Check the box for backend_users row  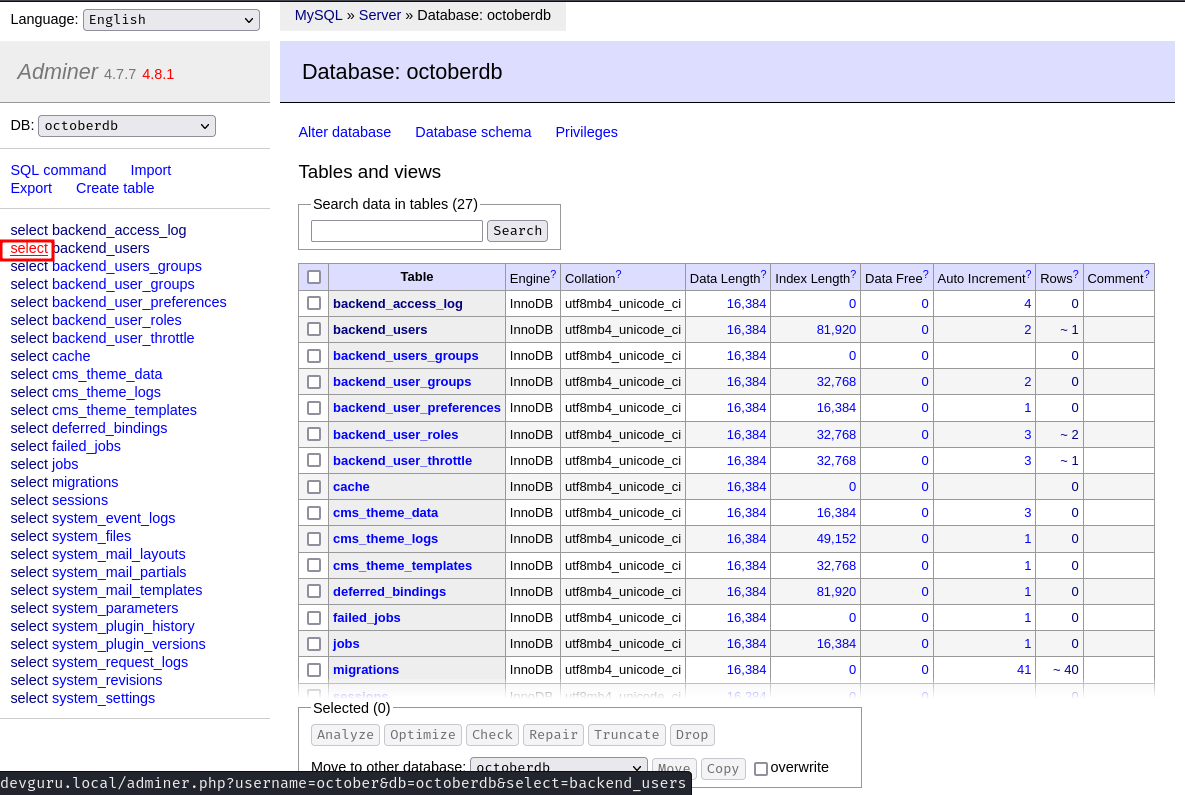point(314,329)
